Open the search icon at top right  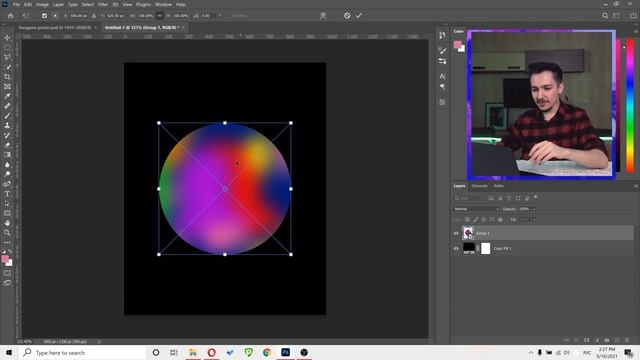click(605, 16)
